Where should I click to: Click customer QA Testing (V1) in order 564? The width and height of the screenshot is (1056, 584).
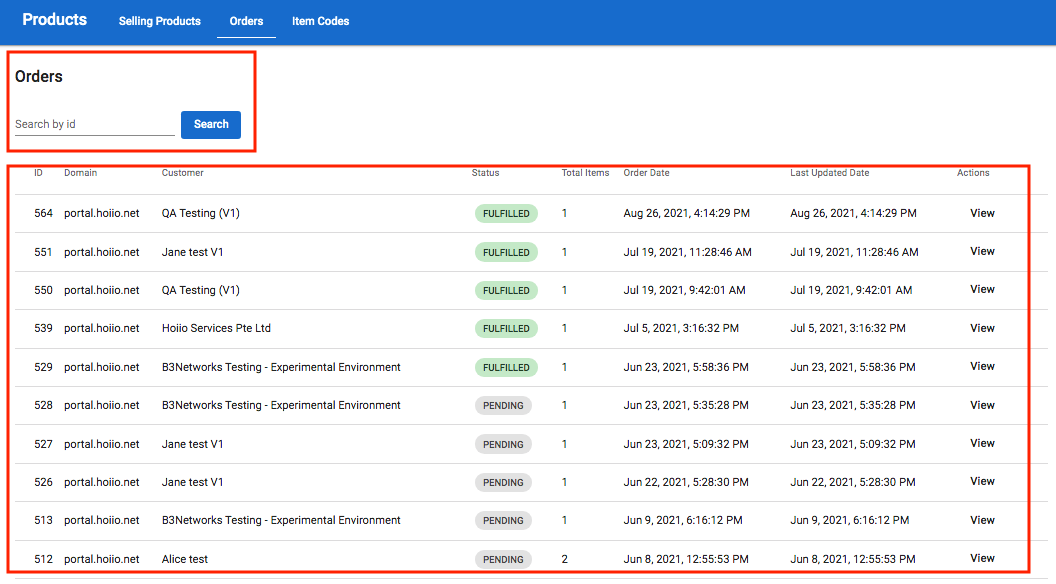201,213
